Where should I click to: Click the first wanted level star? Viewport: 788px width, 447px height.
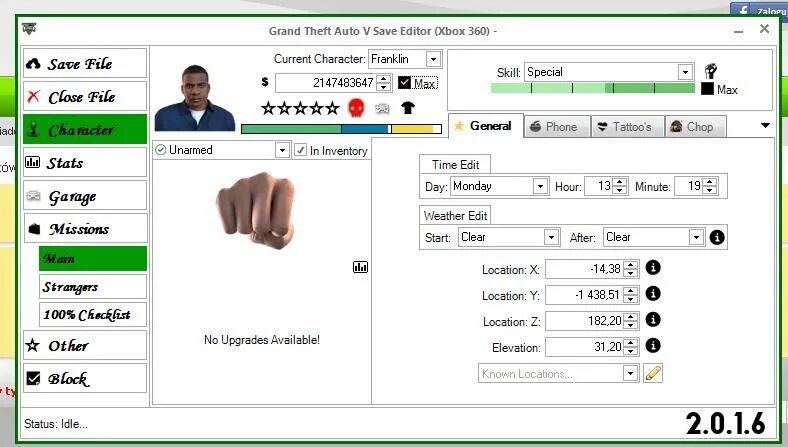coord(268,108)
